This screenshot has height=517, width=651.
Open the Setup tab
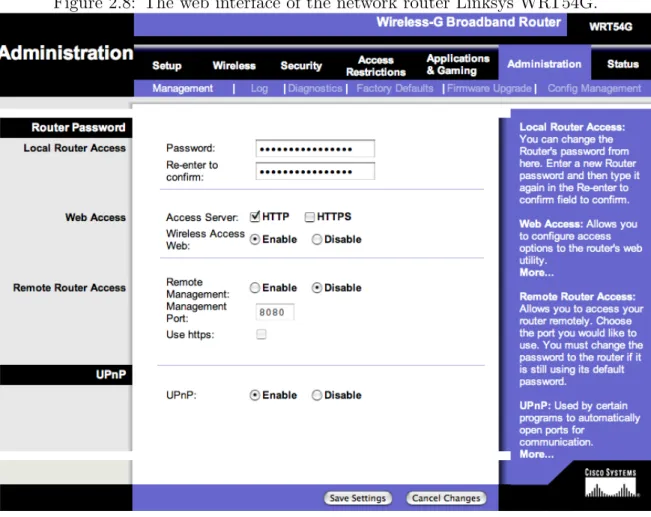[166, 66]
